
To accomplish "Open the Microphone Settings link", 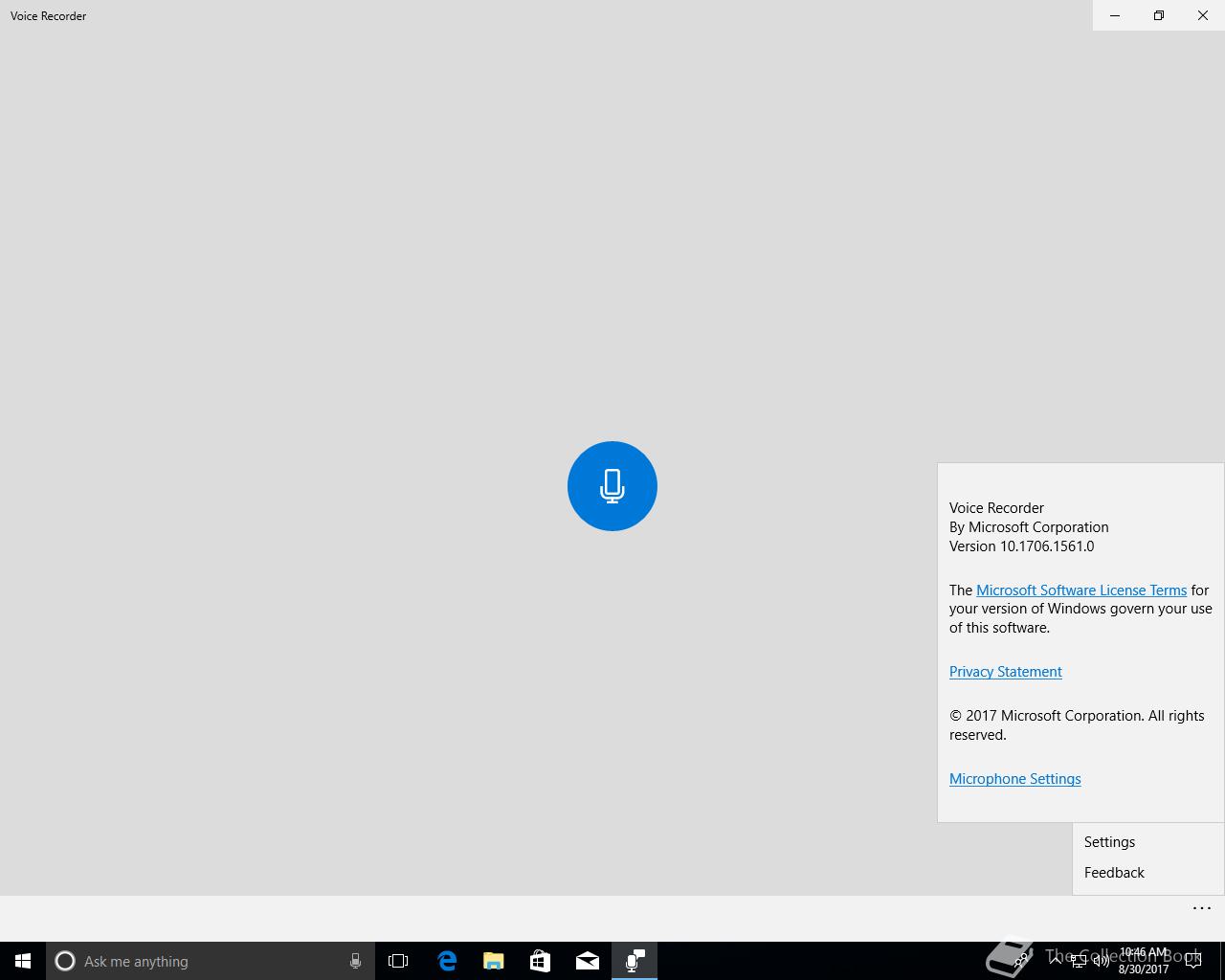I will click(1015, 779).
